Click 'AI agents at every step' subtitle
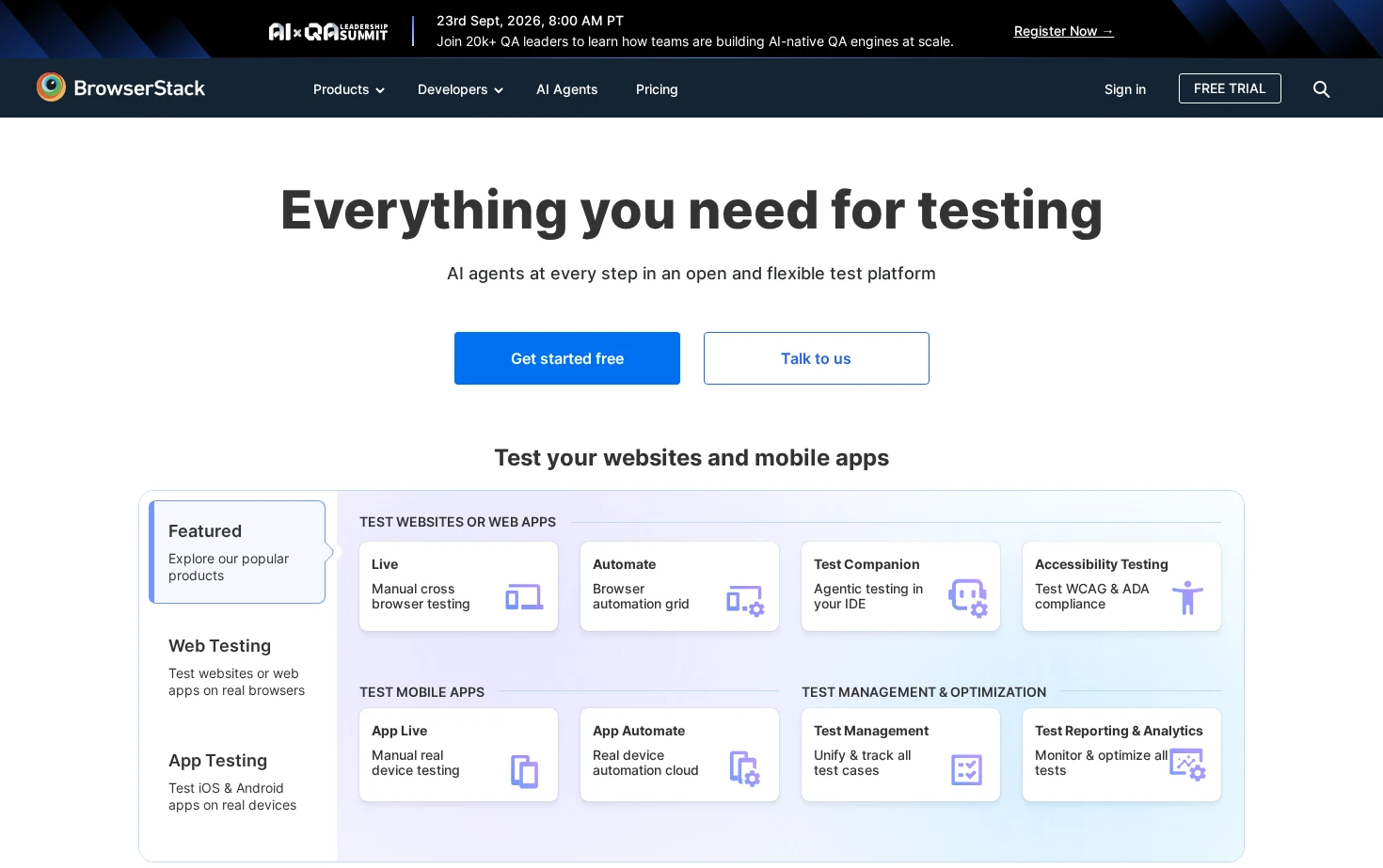 point(691,274)
